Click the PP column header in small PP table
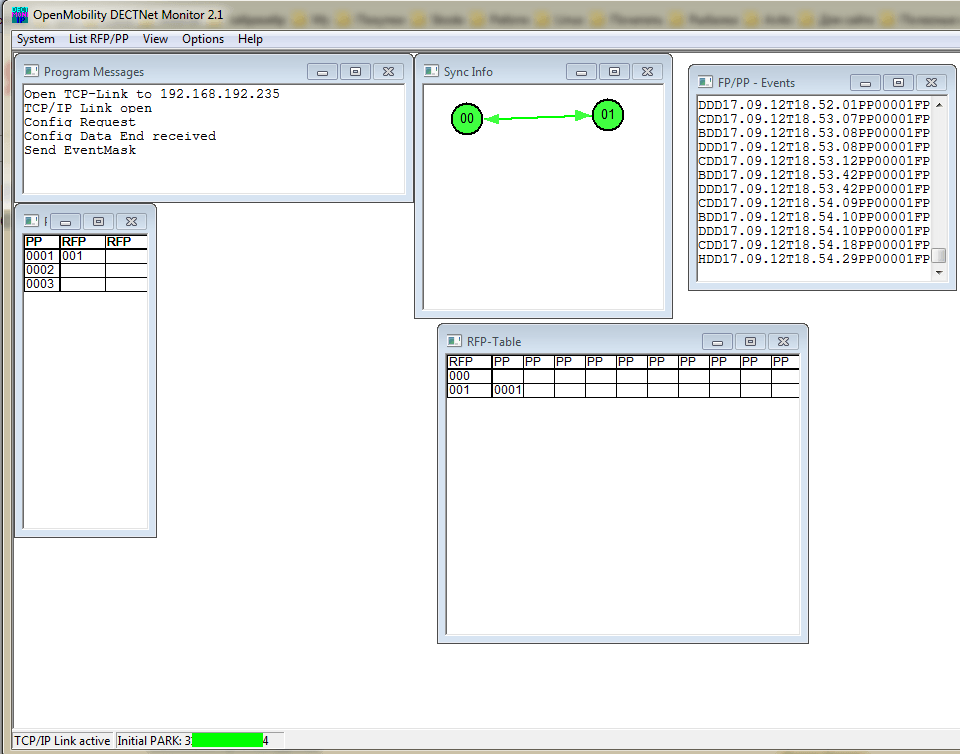This screenshot has height=754, width=960. click(x=42, y=242)
